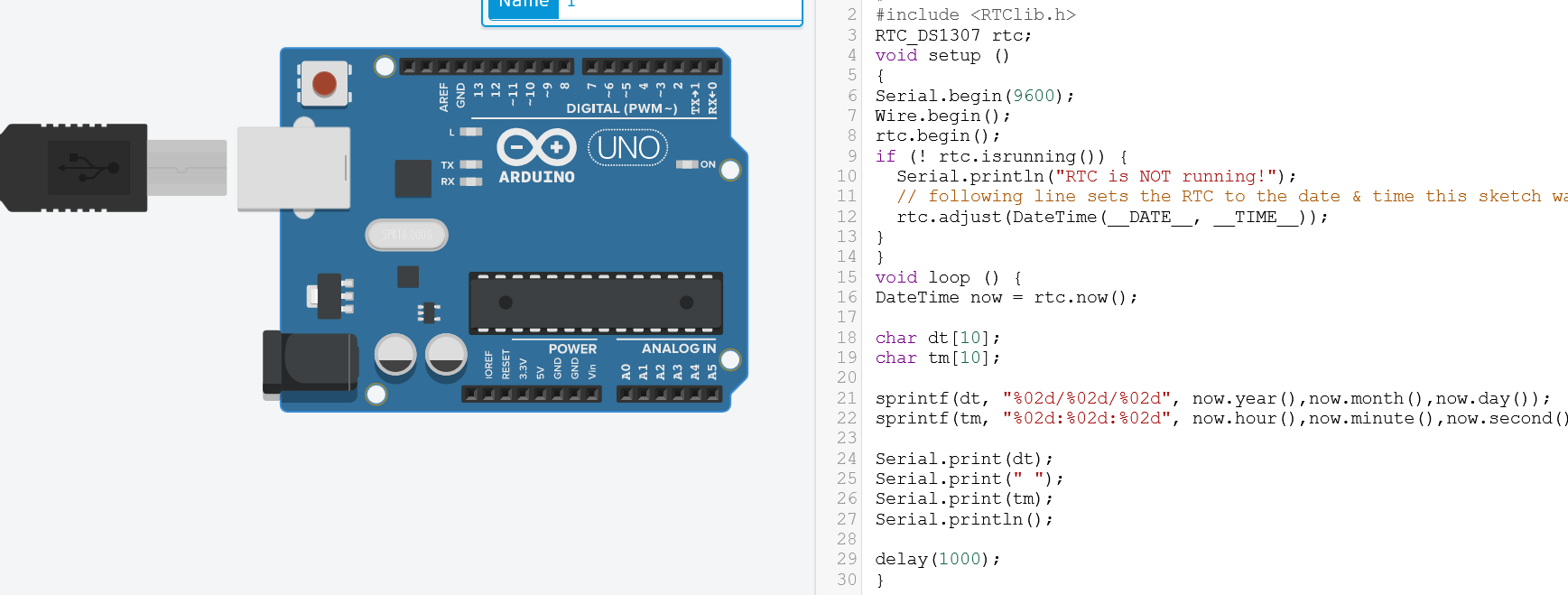The image size is (1568, 595).
Task: Click the "sprintf(dt," code line
Action: click(1213, 398)
